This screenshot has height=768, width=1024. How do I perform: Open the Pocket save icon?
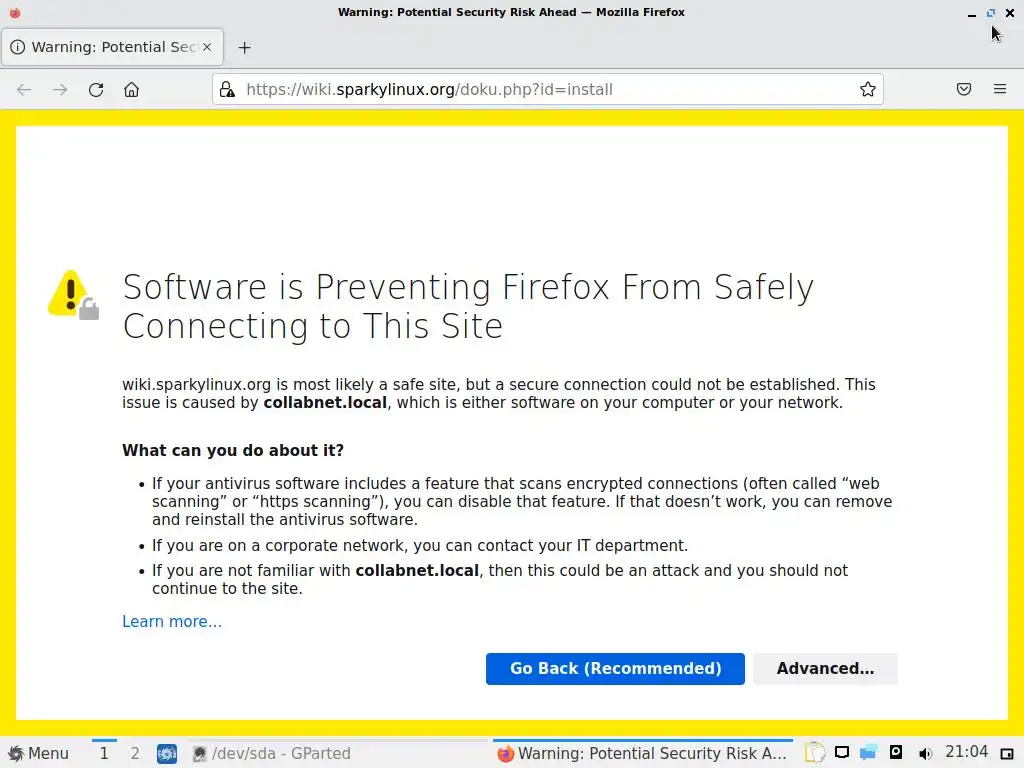[x=964, y=90]
